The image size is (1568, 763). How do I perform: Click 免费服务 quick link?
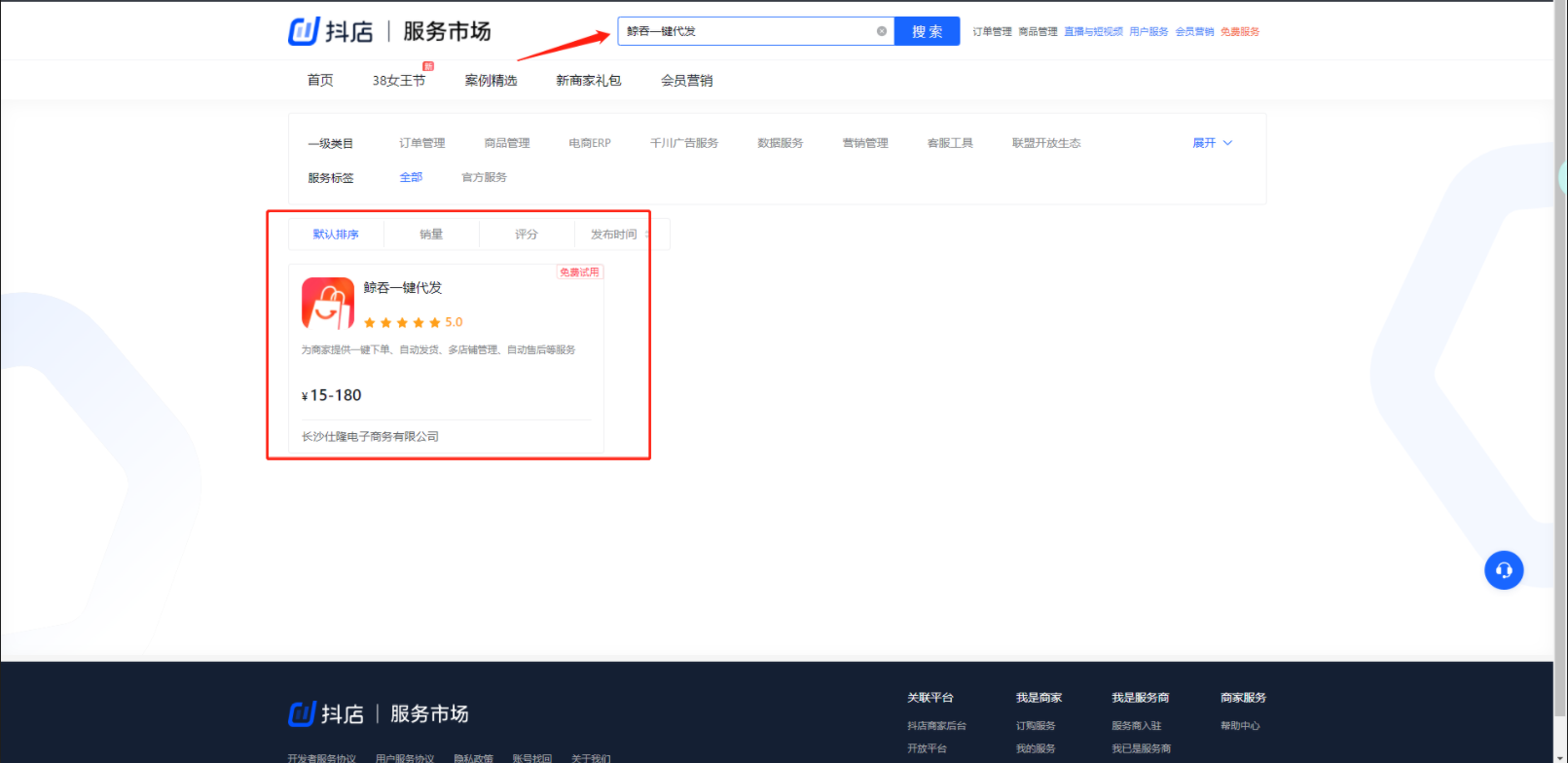pos(1240,32)
